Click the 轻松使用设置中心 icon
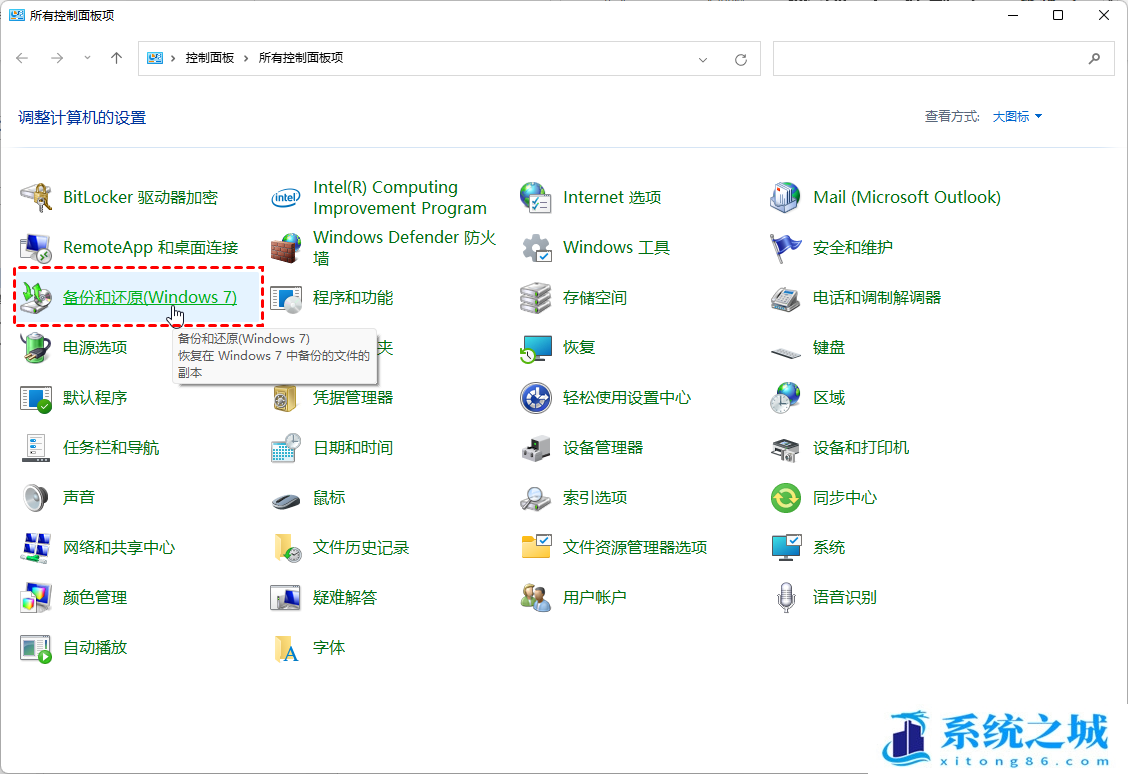The height and width of the screenshot is (774, 1128). (x=536, y=397)
